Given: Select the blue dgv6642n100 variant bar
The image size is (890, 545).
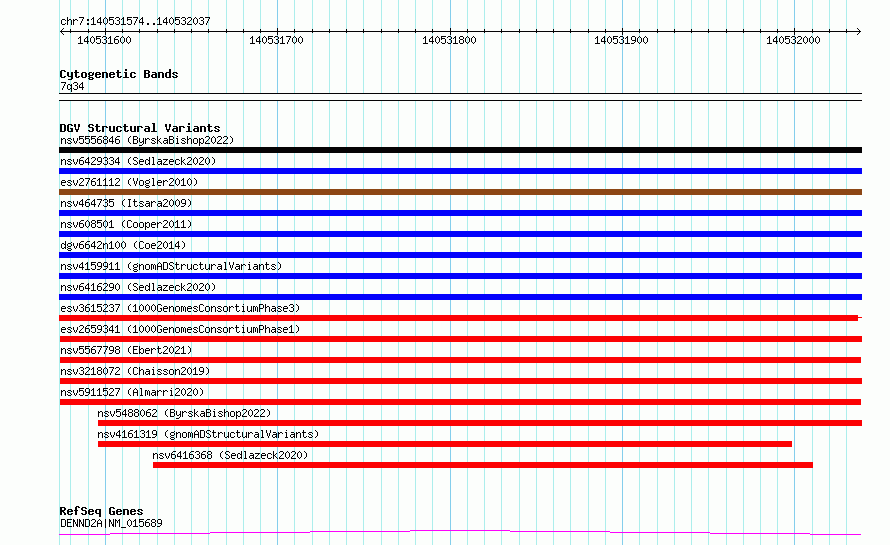Looking at the screenshot, I should (460, 255).
